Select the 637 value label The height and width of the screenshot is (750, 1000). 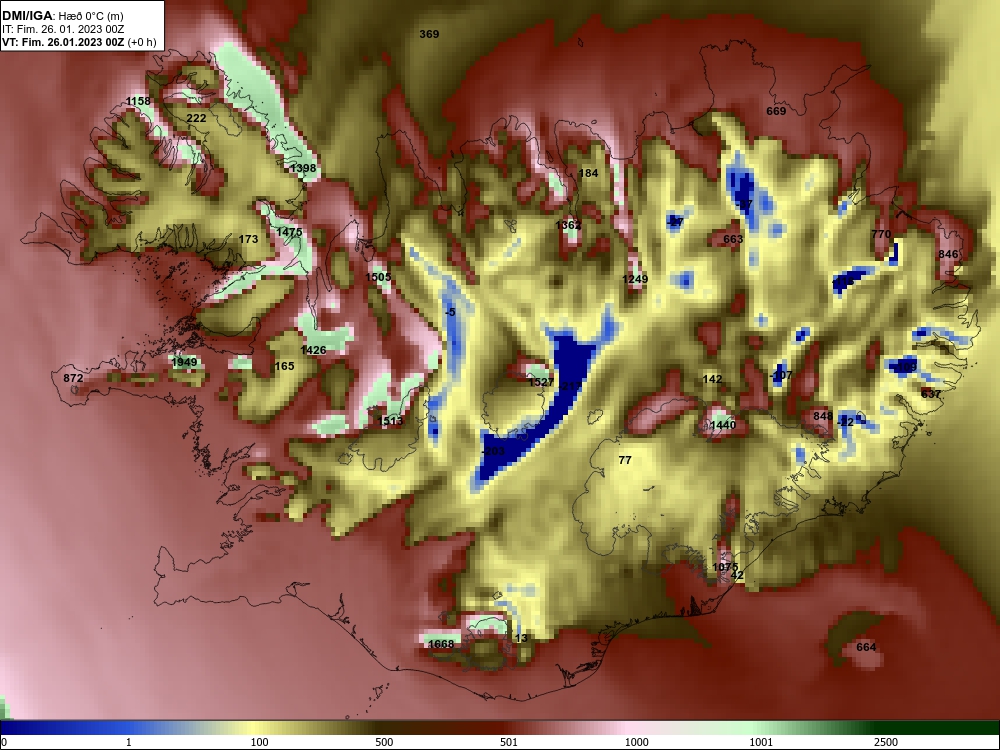(931, 394)
